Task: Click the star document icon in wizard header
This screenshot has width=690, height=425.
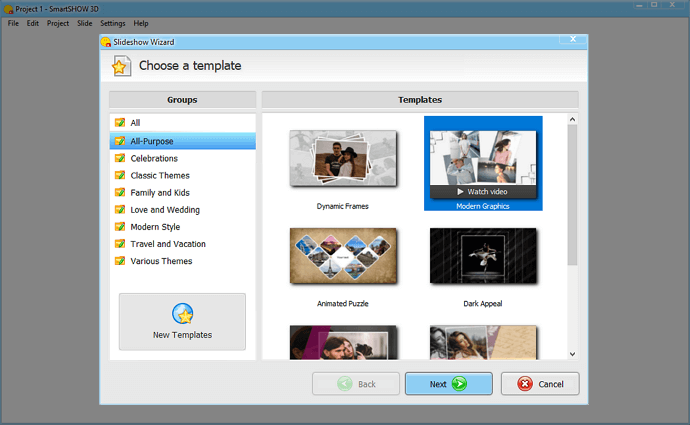Action: tap(121, 66)
